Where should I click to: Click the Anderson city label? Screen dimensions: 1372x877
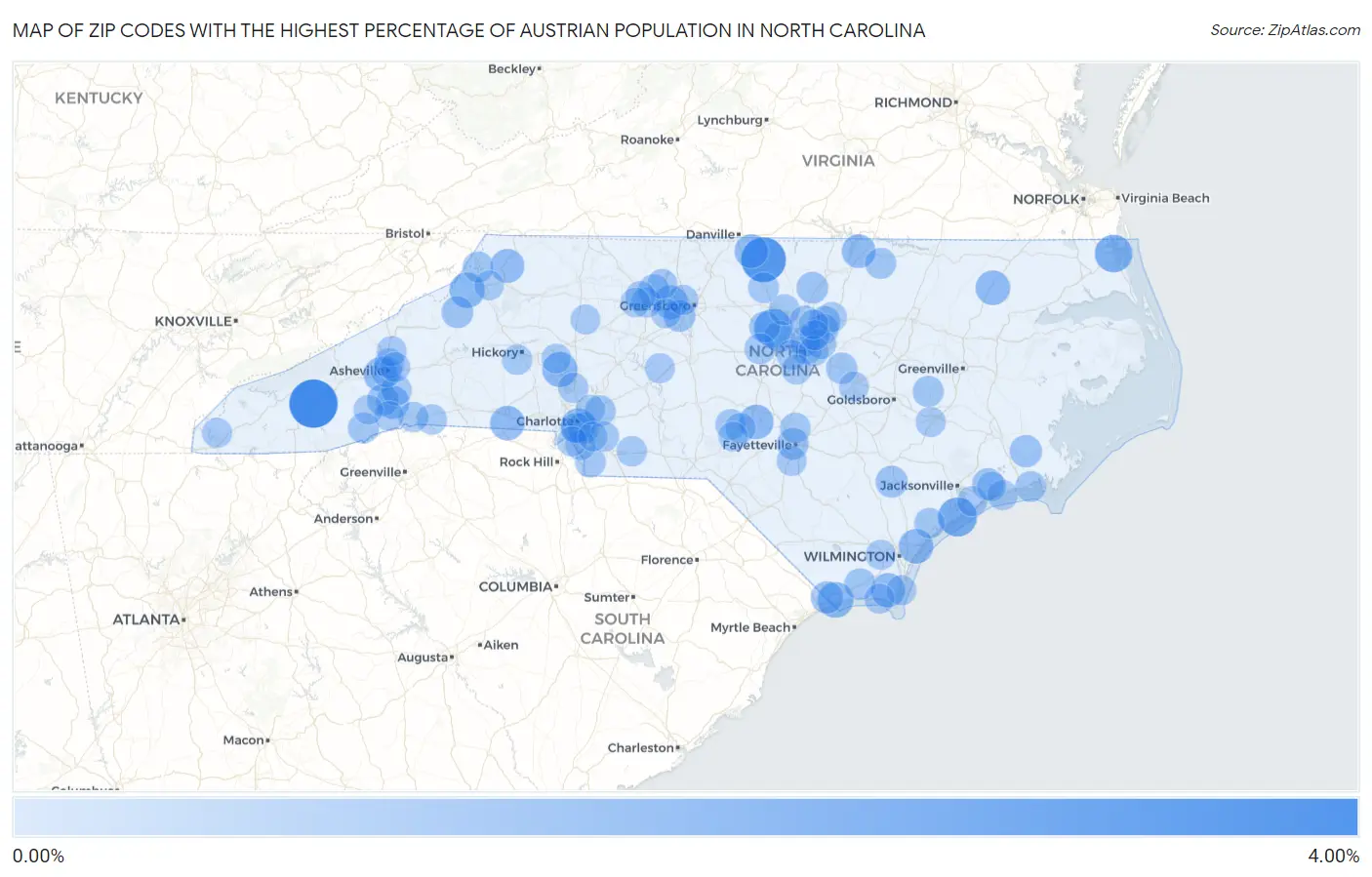coord(343,519)
